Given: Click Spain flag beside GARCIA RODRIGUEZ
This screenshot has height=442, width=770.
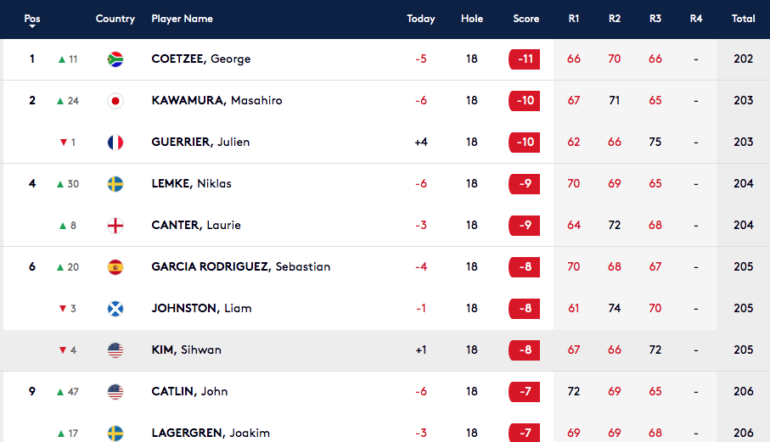Looking at the screenshot, I should [115, 267].
